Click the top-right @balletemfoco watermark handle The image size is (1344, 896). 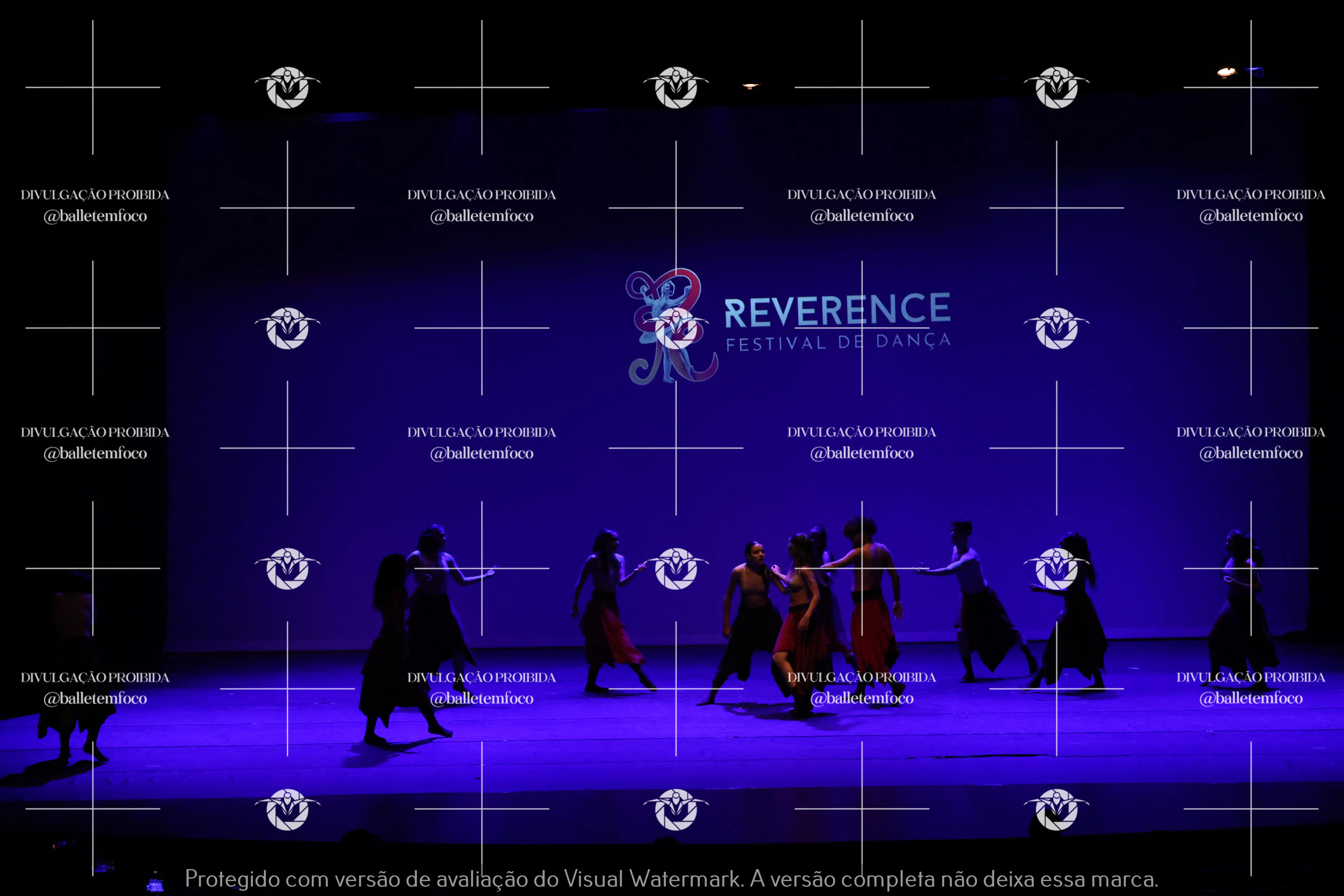coord(1250,216)
